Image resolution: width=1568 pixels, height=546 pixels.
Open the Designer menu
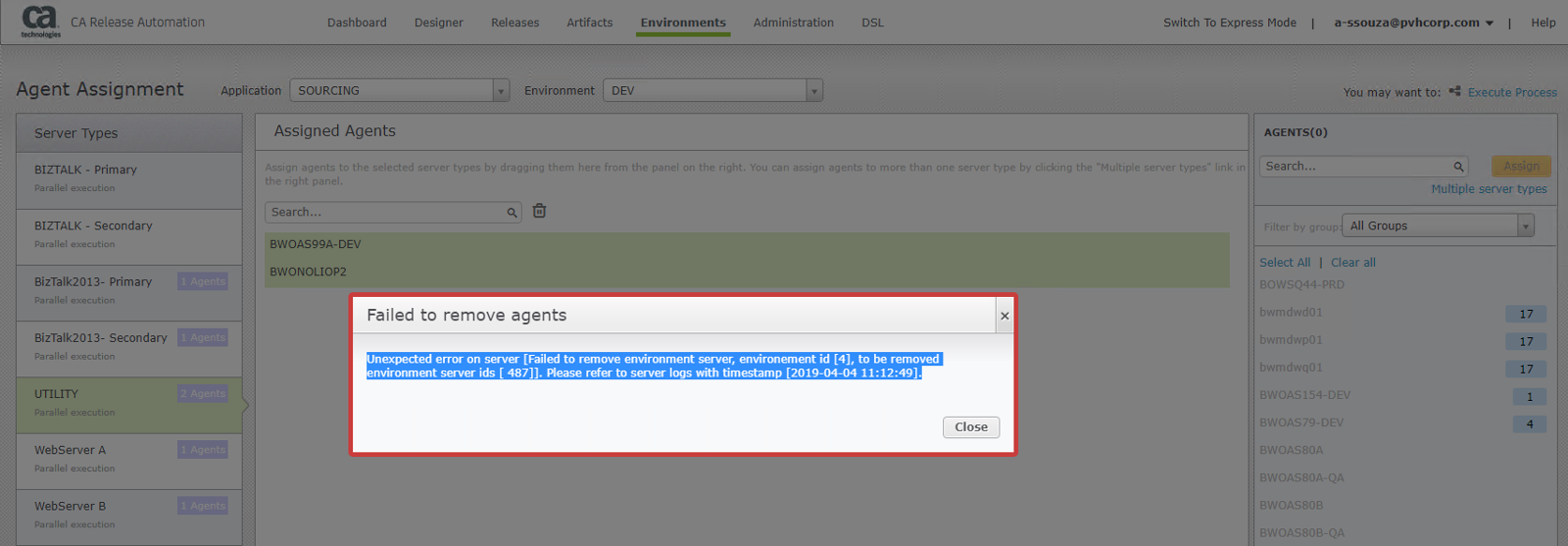(x=439, y=23)
